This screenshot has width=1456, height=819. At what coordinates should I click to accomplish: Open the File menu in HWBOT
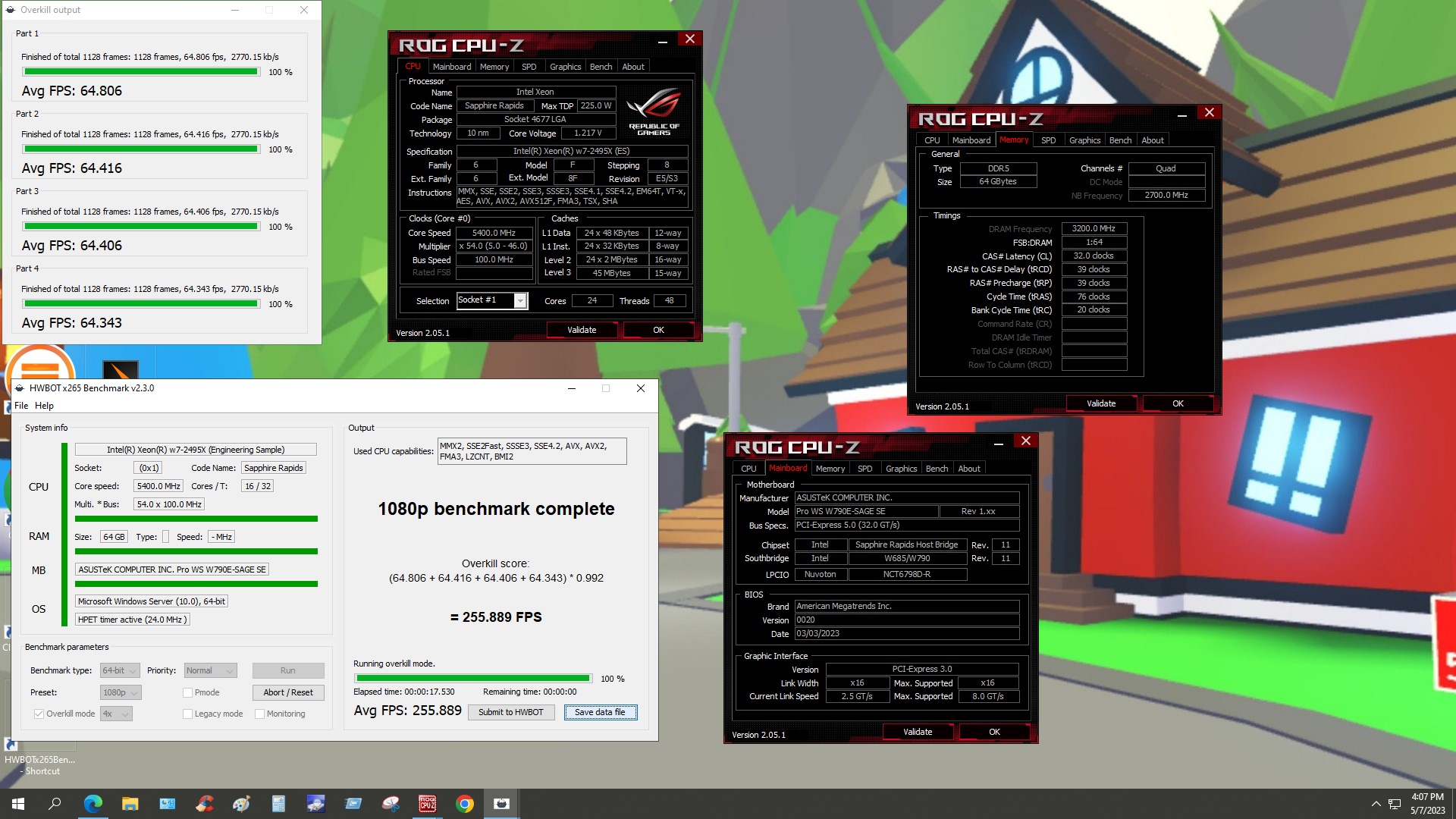pyautogui.click(x=21, y=406)
